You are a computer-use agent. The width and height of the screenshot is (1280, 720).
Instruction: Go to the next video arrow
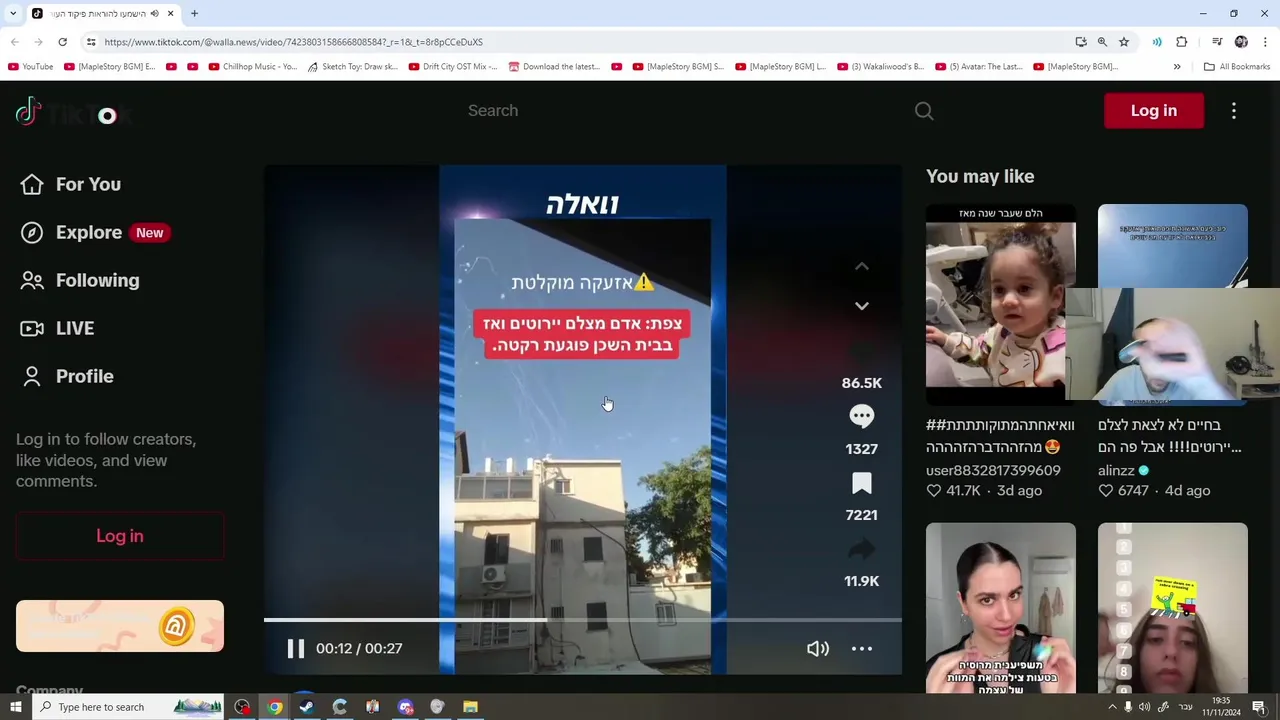pos(861,306)
